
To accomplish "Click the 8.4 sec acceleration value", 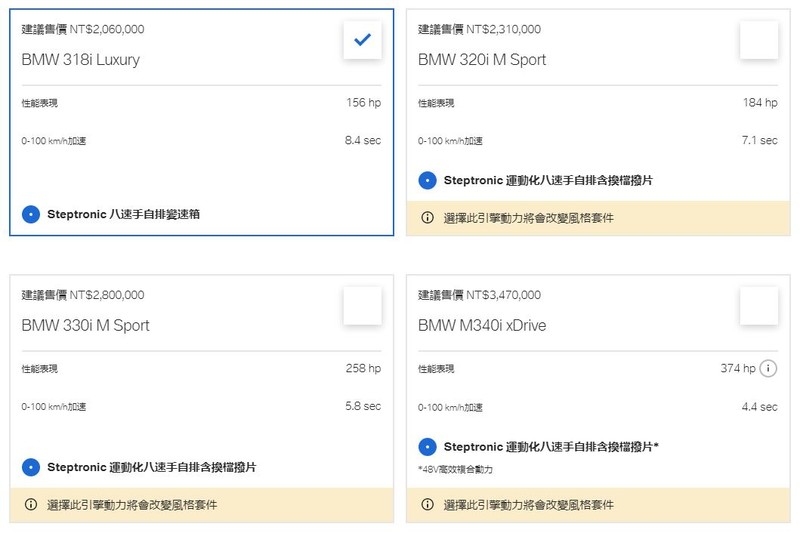I will click(363, 140).
